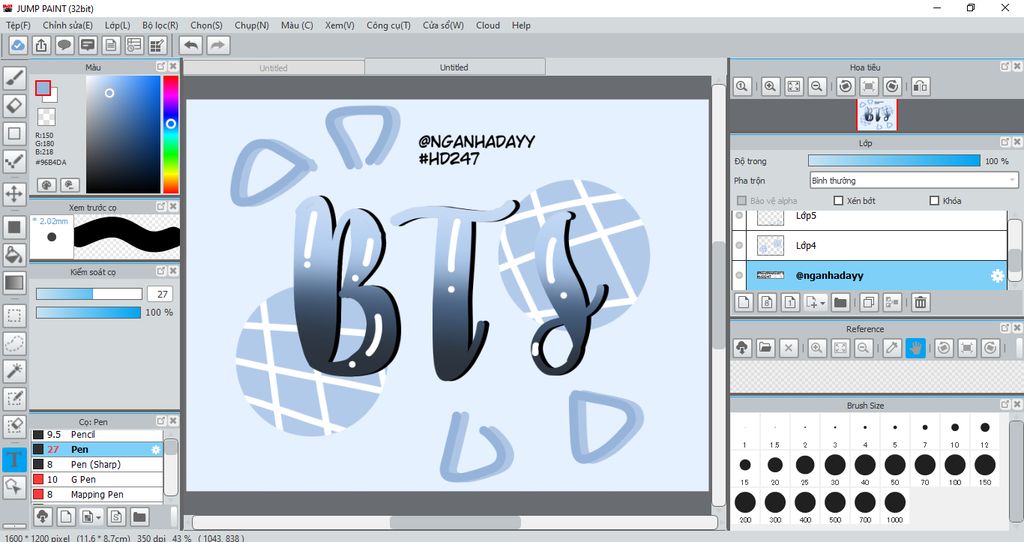
Task: Open settings gear of @nganhadayy layer
Action: point(997,276)
